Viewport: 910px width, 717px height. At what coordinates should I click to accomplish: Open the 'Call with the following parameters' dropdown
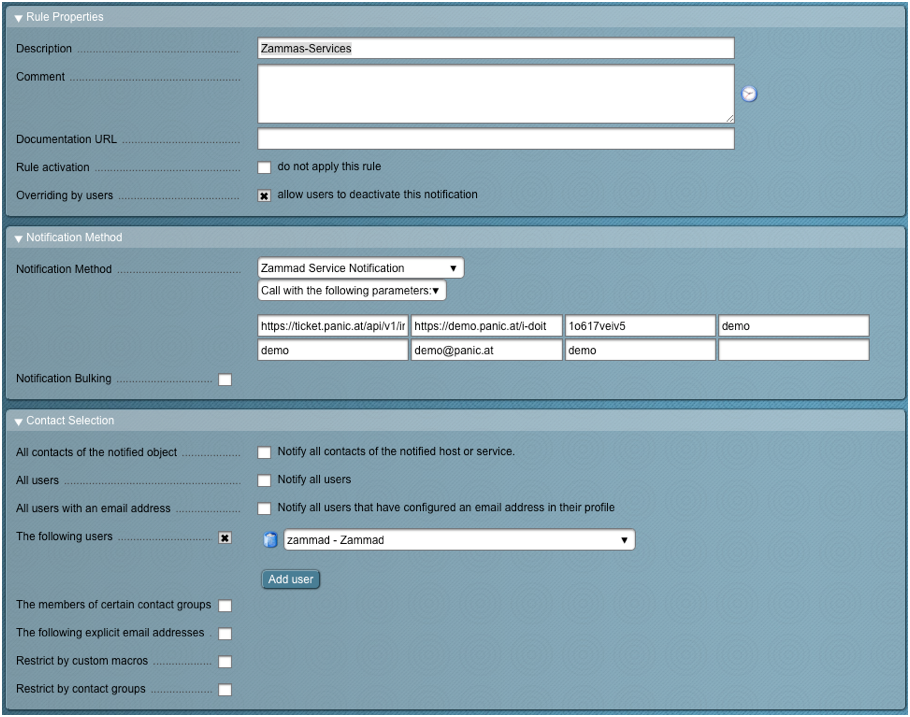point(352,290)
